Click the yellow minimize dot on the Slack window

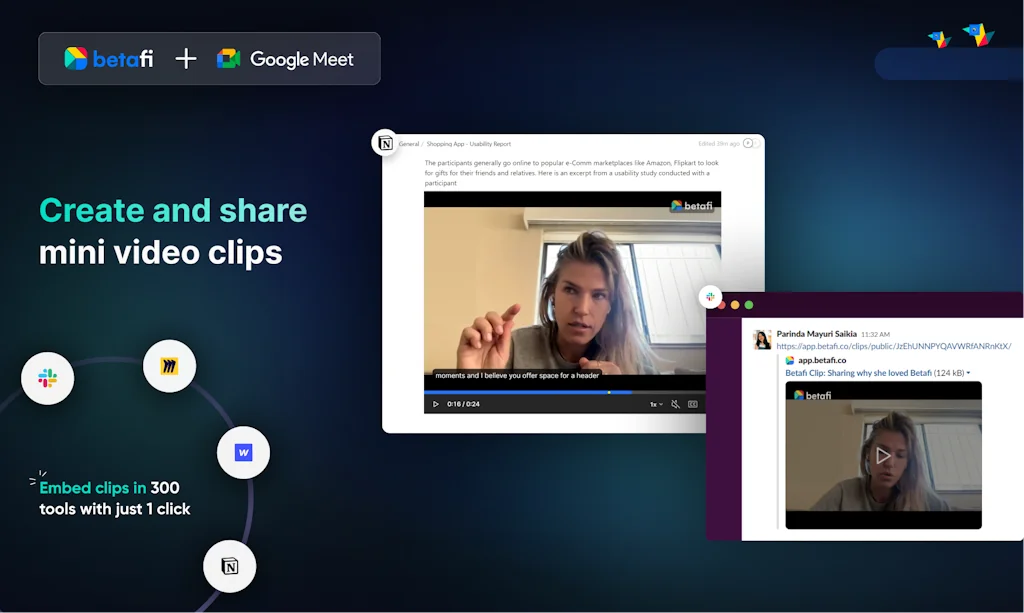tap(735, 305)
